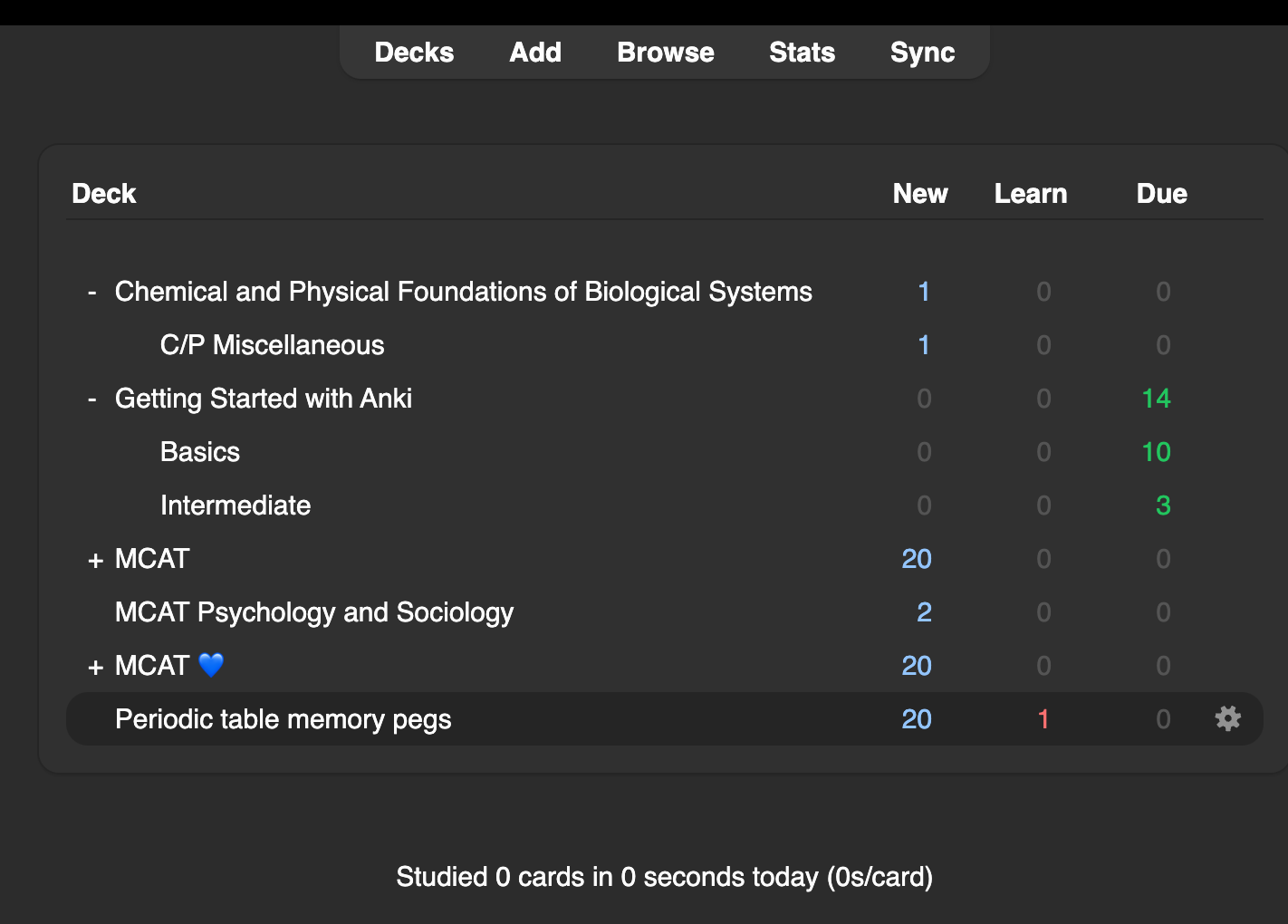Click the New column header
The width and height of the screenshot is (1288, 924).
(x=920, y=194)
